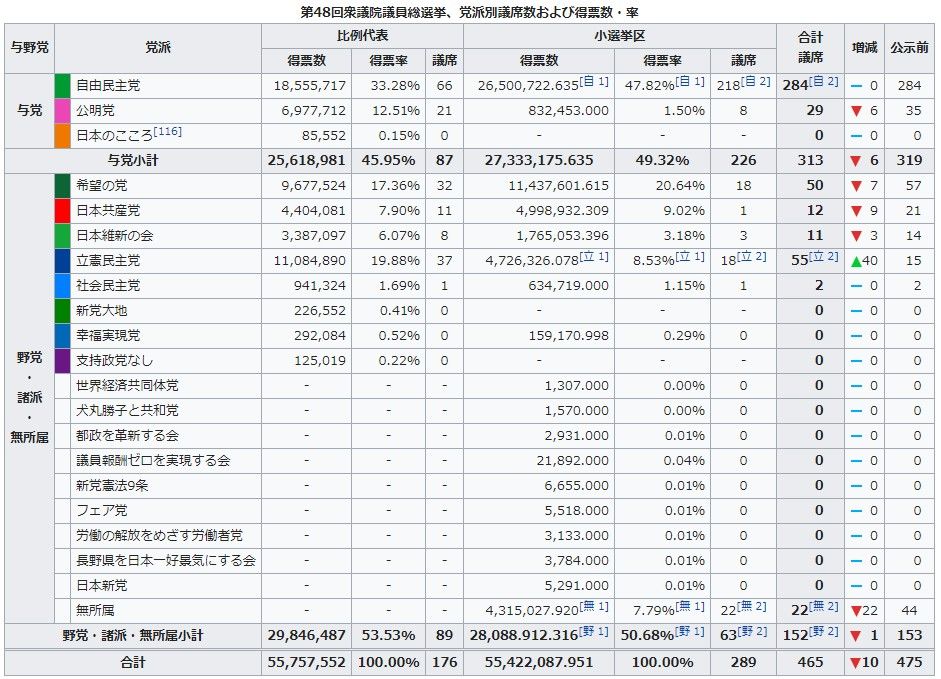Open footnote 無 1 beside 4,315,027.920
The image size is (941, 679).
595,606
